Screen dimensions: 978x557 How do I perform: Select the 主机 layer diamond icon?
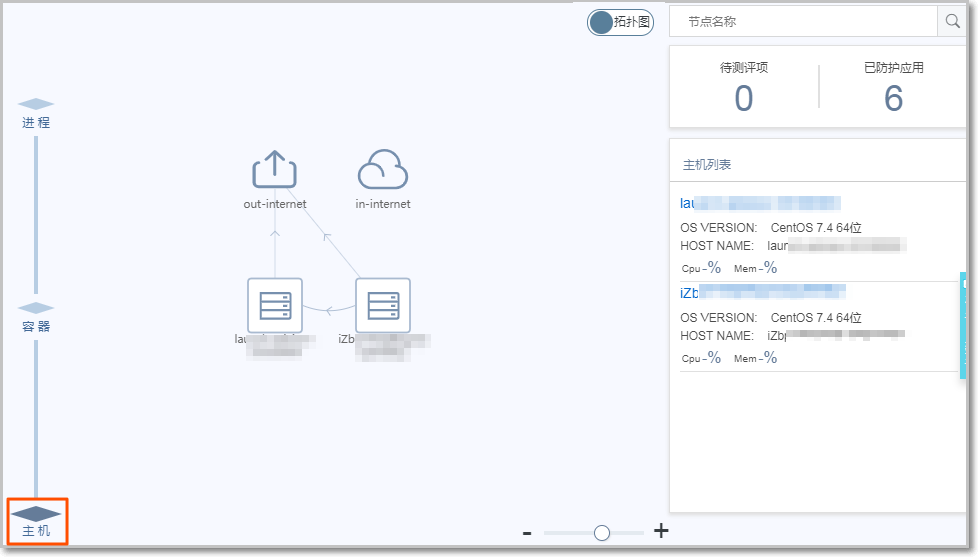(36, 513)
